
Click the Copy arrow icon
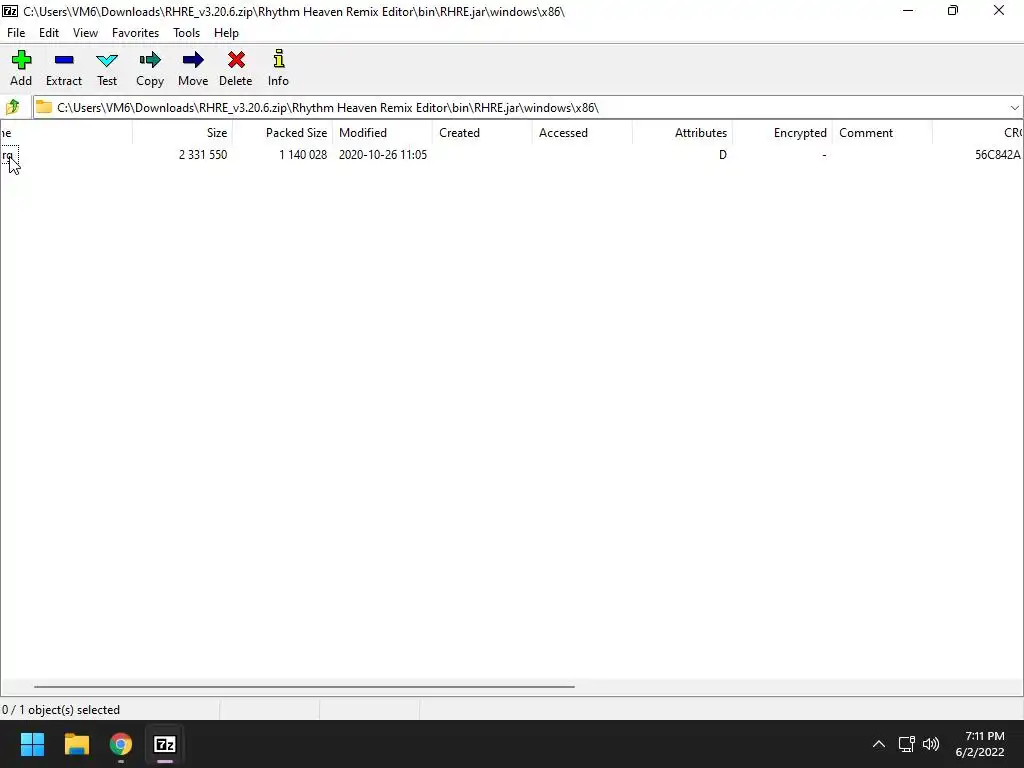[150, 60]
